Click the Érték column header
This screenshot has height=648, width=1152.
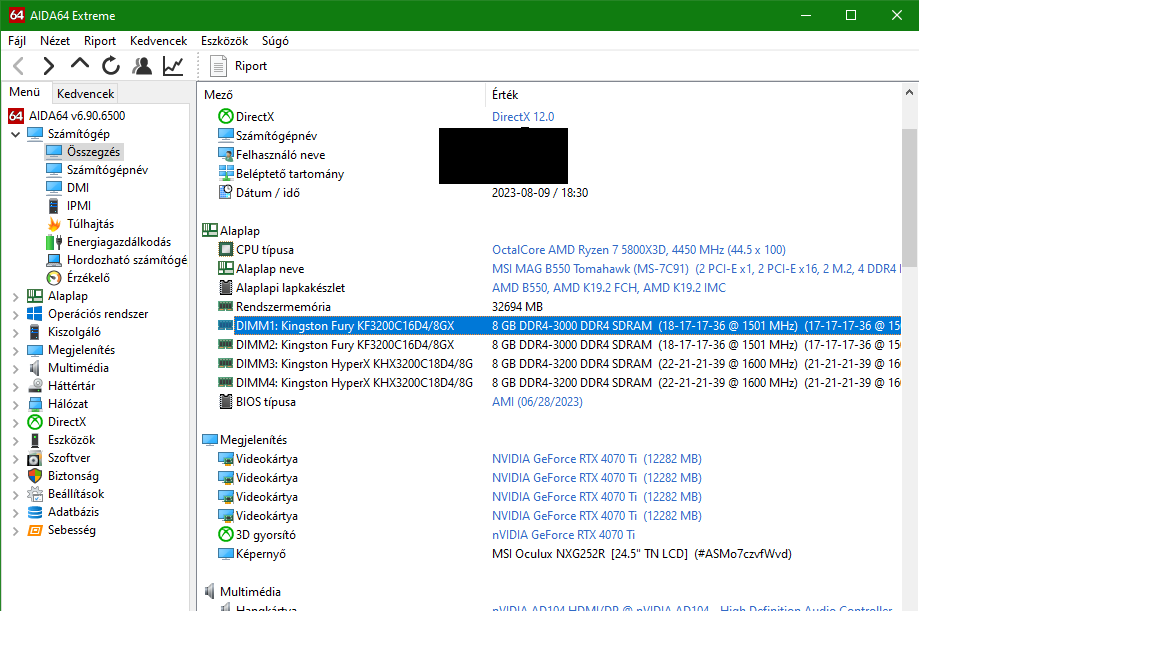[x=693, y=95]
